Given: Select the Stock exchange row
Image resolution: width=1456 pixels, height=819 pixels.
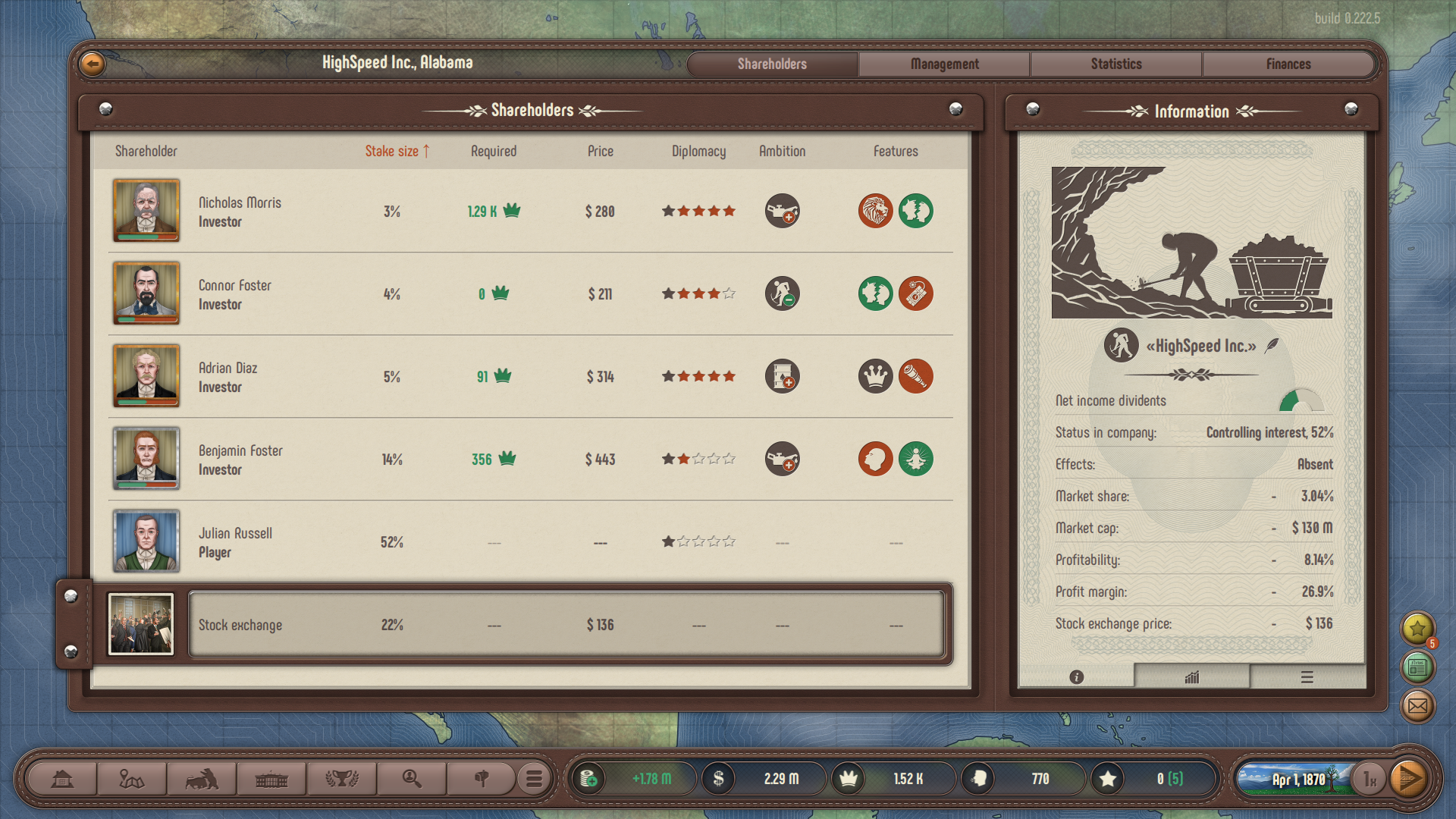Looking at the screenshot, I should point(566,625).
